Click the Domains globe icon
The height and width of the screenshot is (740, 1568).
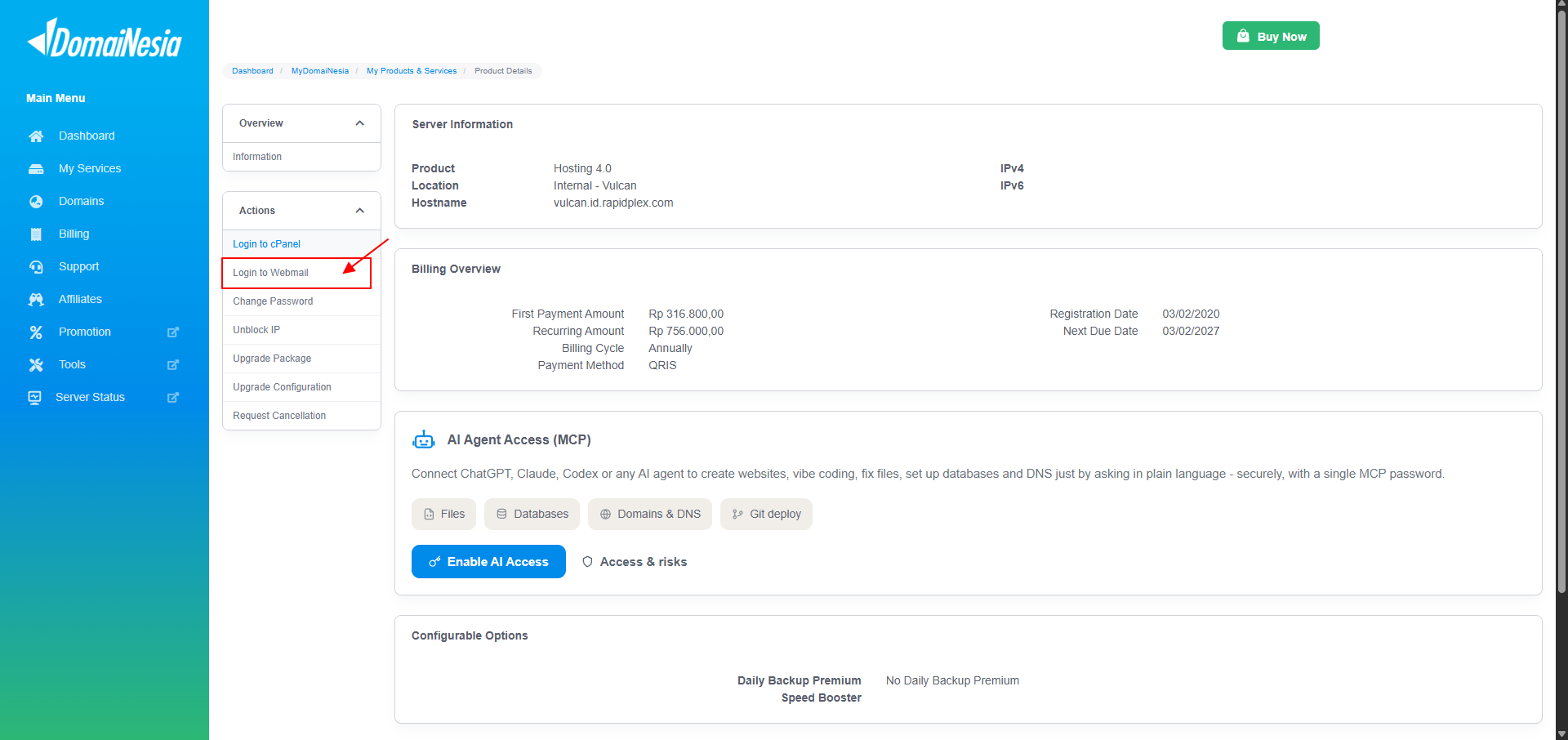tap(36, 202)
